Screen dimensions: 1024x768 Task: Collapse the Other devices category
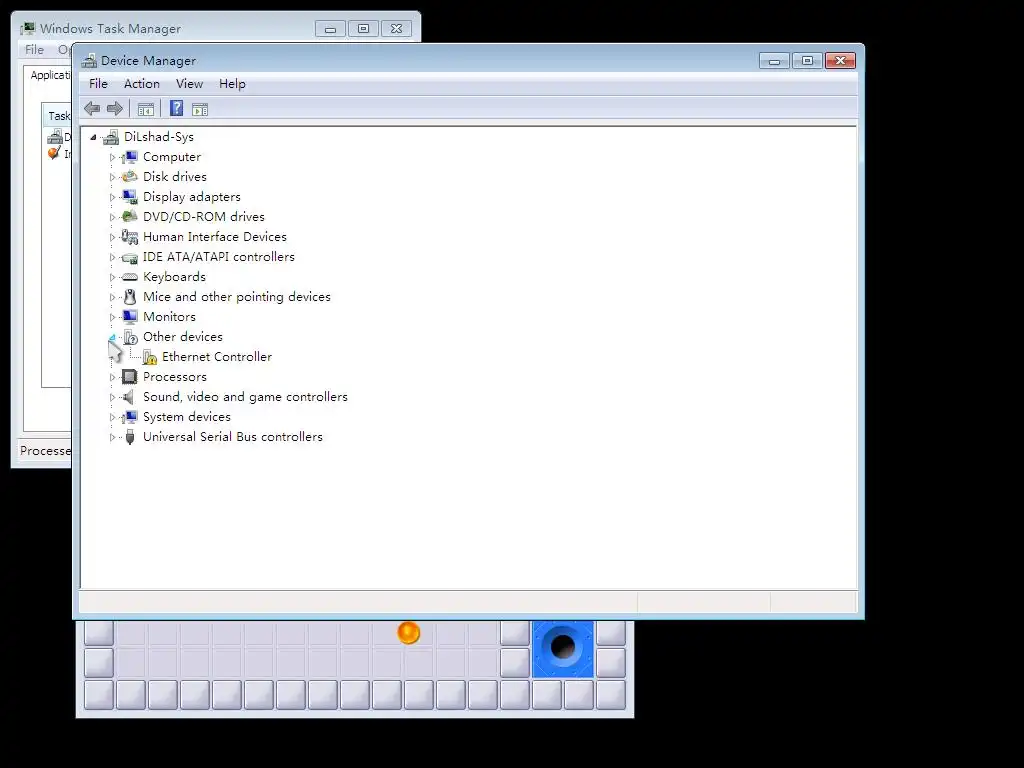pyautogui.click(x=112, y=338)
